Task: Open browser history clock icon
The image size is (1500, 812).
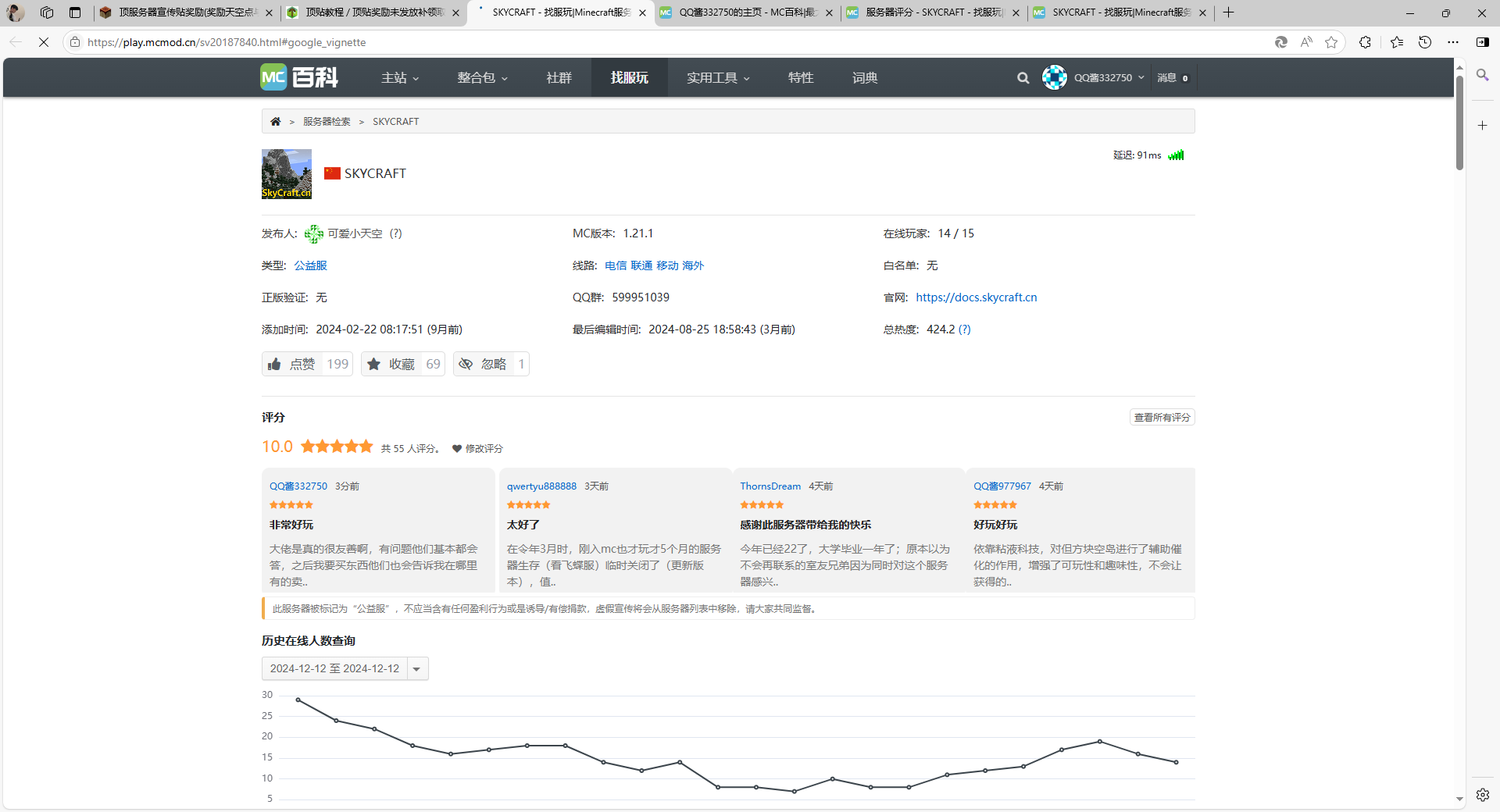Action: [x=1425, y=42]
